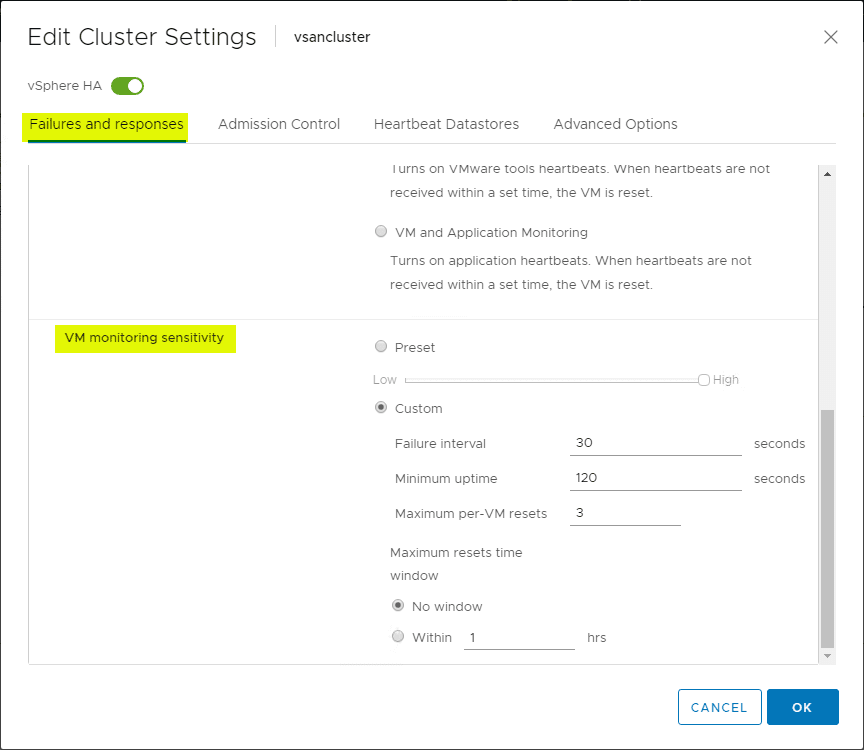Click the OK button
The width and height of the screenshot is (864, 750).
(802, 707)
